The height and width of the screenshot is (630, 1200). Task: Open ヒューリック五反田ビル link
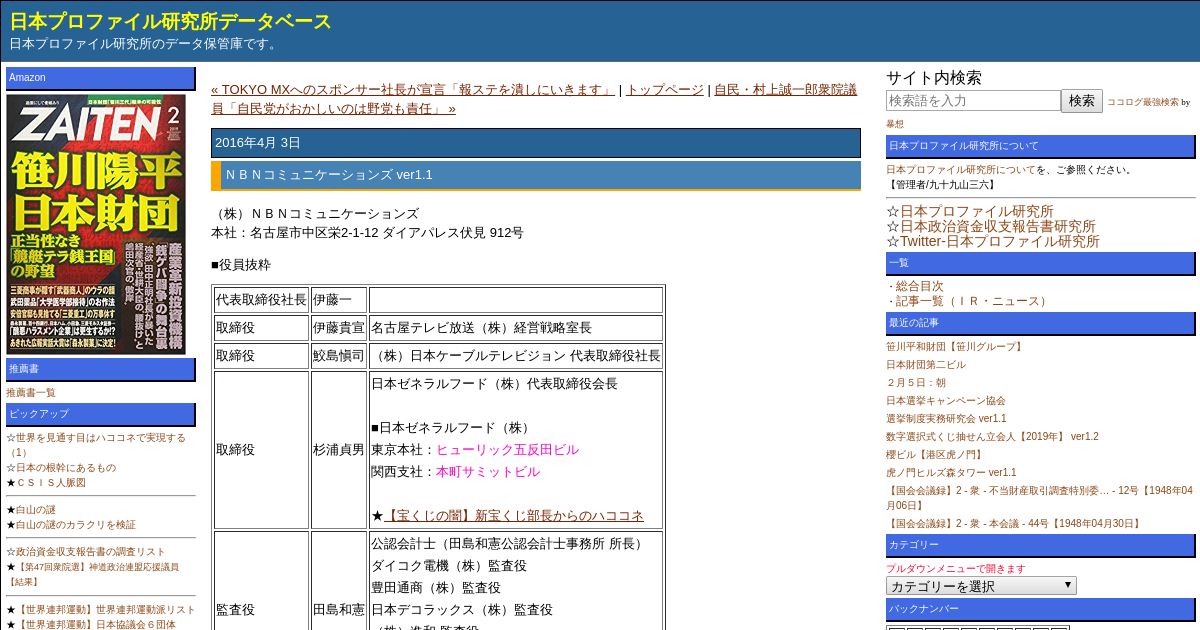[x=507, y=450]
